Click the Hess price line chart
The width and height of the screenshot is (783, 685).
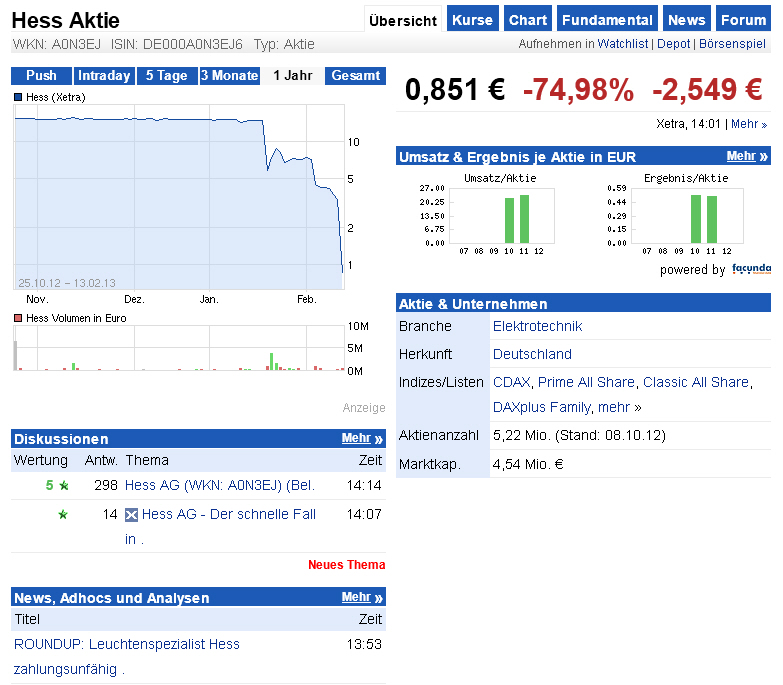pos(179,197)
